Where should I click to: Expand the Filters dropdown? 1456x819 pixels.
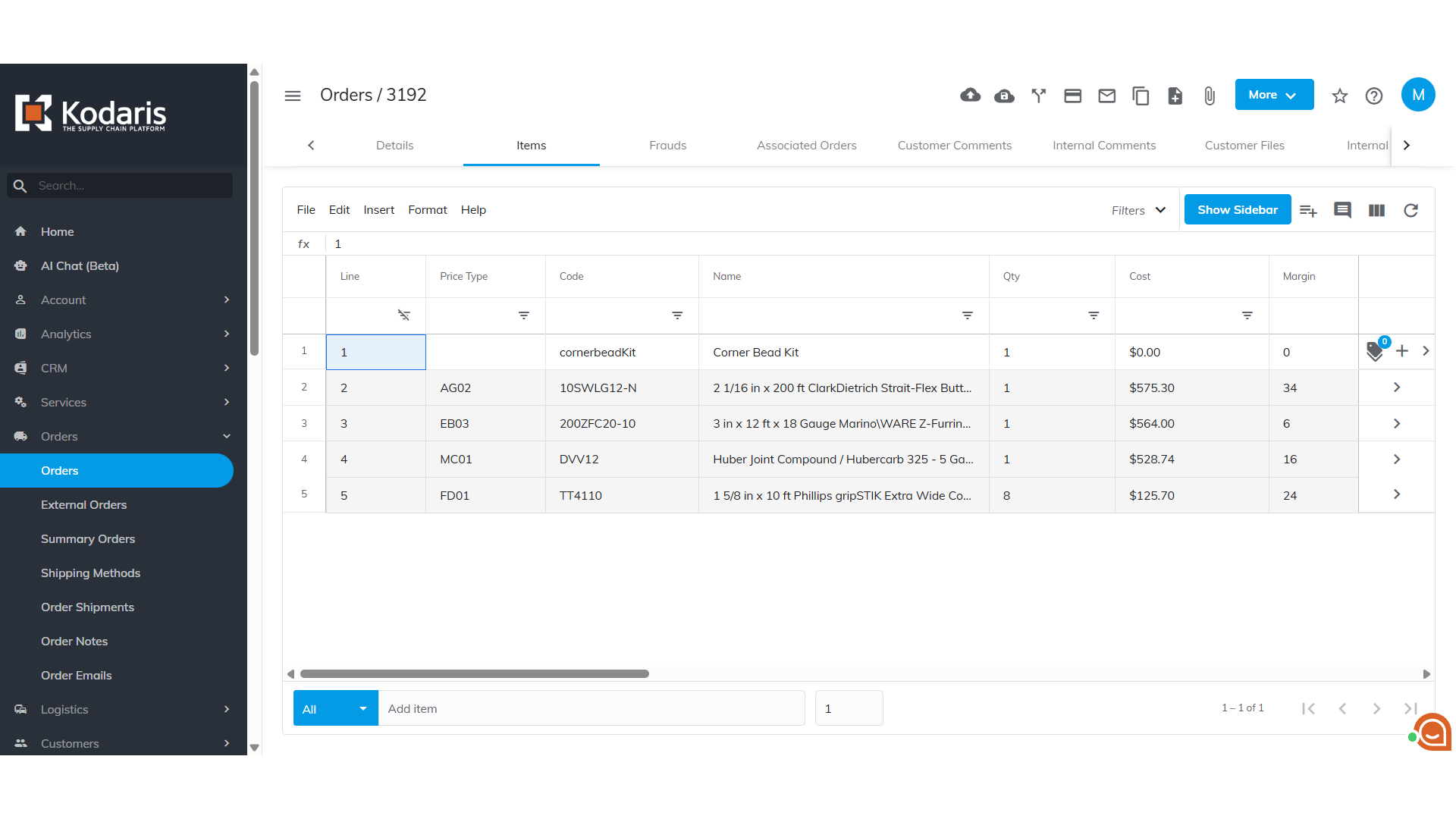click(1138, 210)
